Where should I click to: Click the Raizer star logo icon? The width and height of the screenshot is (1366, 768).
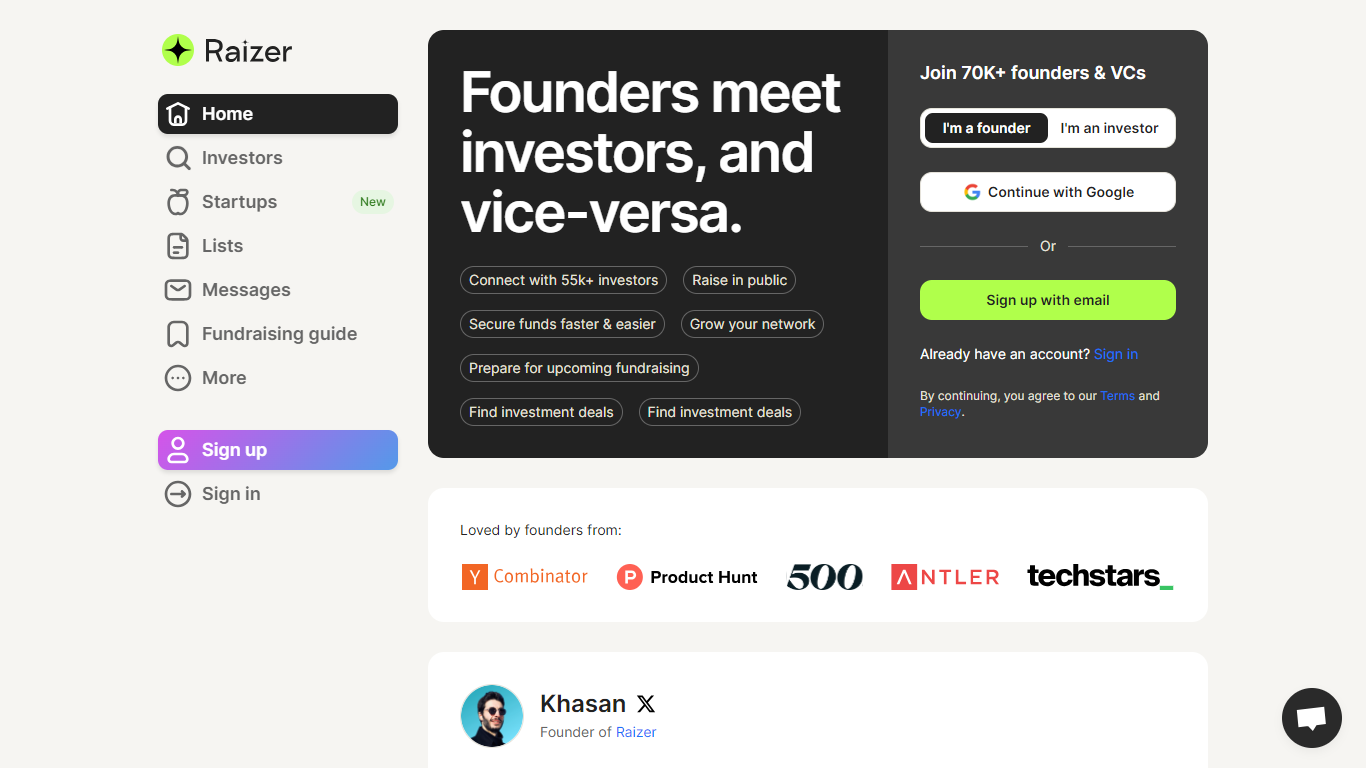click(178, 50)
